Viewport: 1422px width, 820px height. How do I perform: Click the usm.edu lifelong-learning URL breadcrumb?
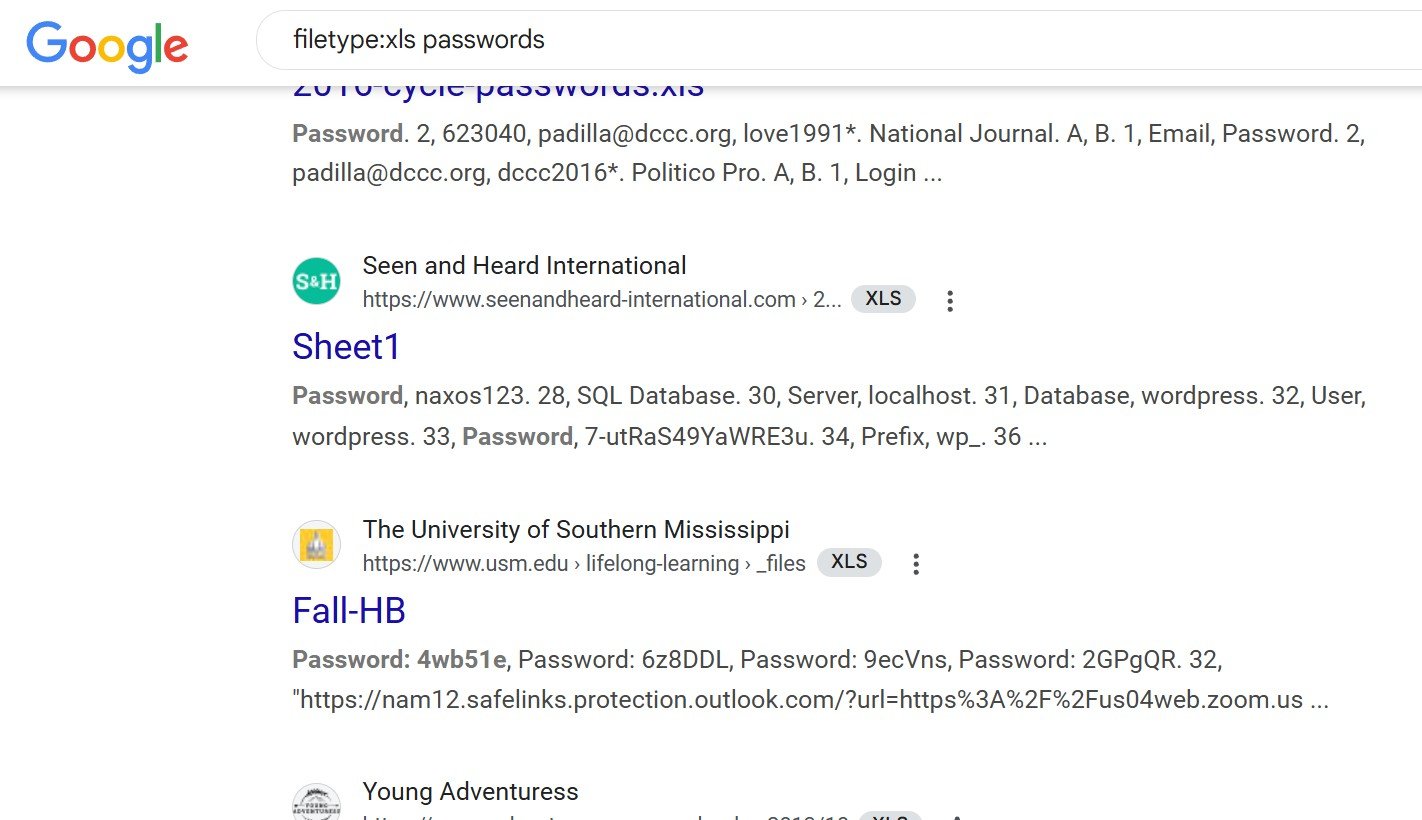583,563
